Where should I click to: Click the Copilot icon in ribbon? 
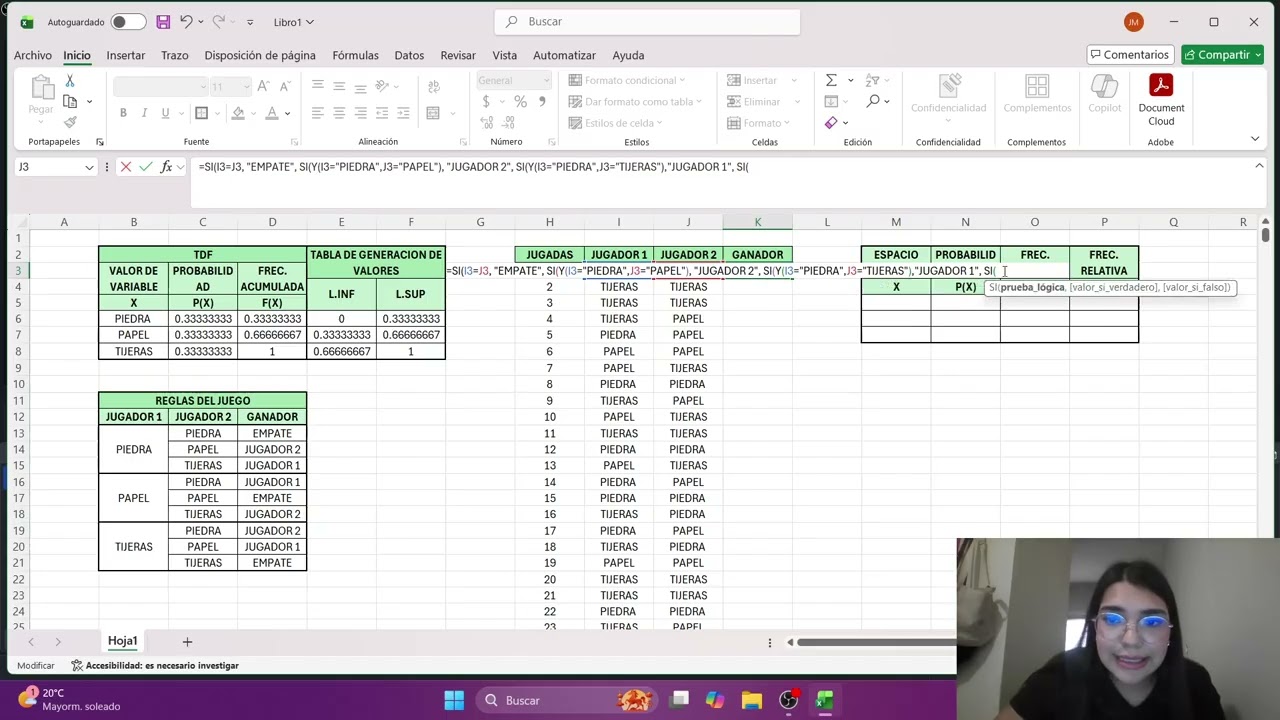pyautogui.click(x=1104, y=94)
